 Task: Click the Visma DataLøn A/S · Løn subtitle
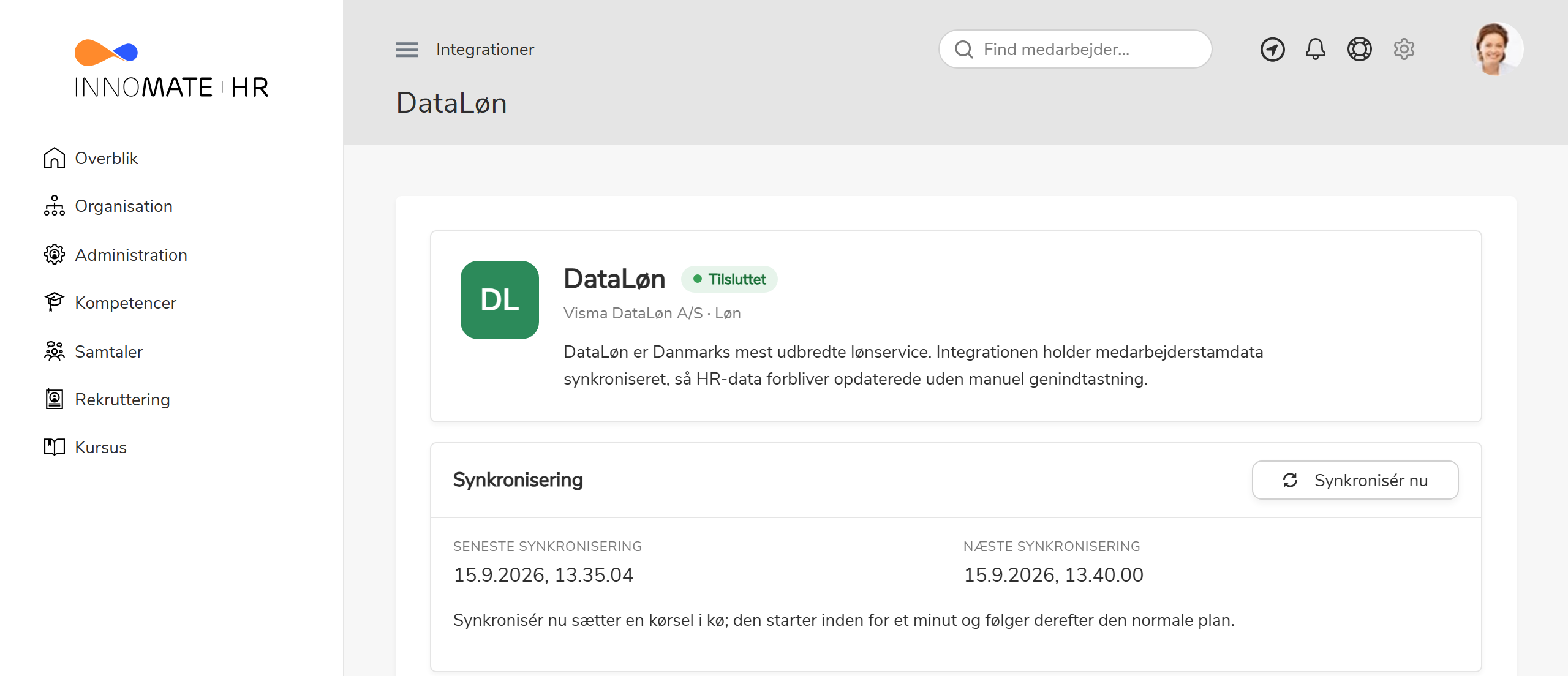(x=652, y=314)
